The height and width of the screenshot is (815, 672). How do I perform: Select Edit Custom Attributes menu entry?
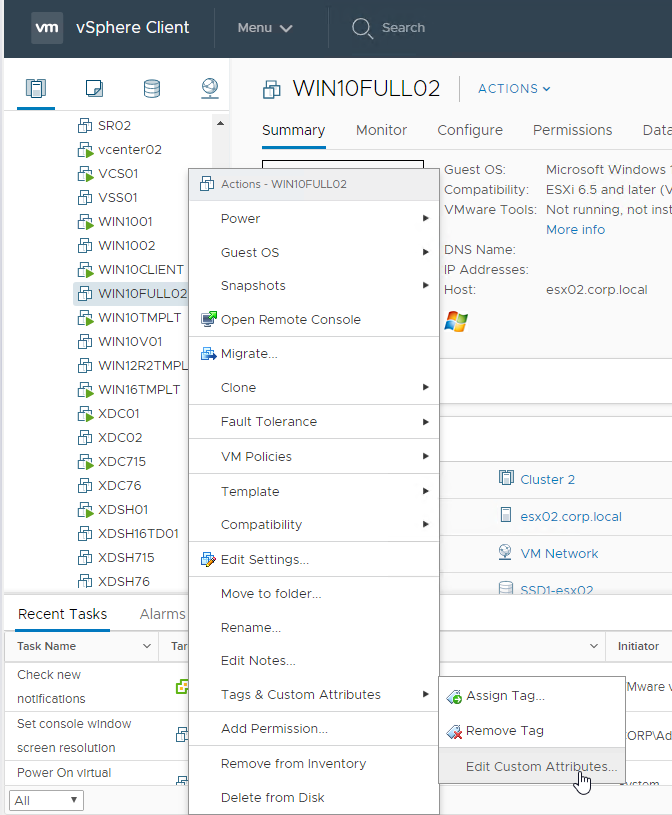click(532, 766)
